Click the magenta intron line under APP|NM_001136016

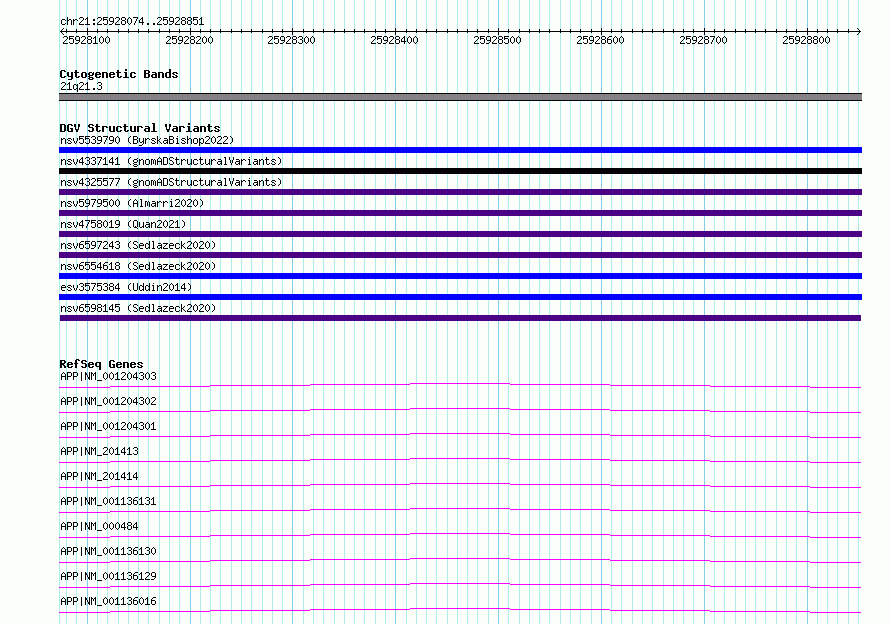tap(460, 609)
